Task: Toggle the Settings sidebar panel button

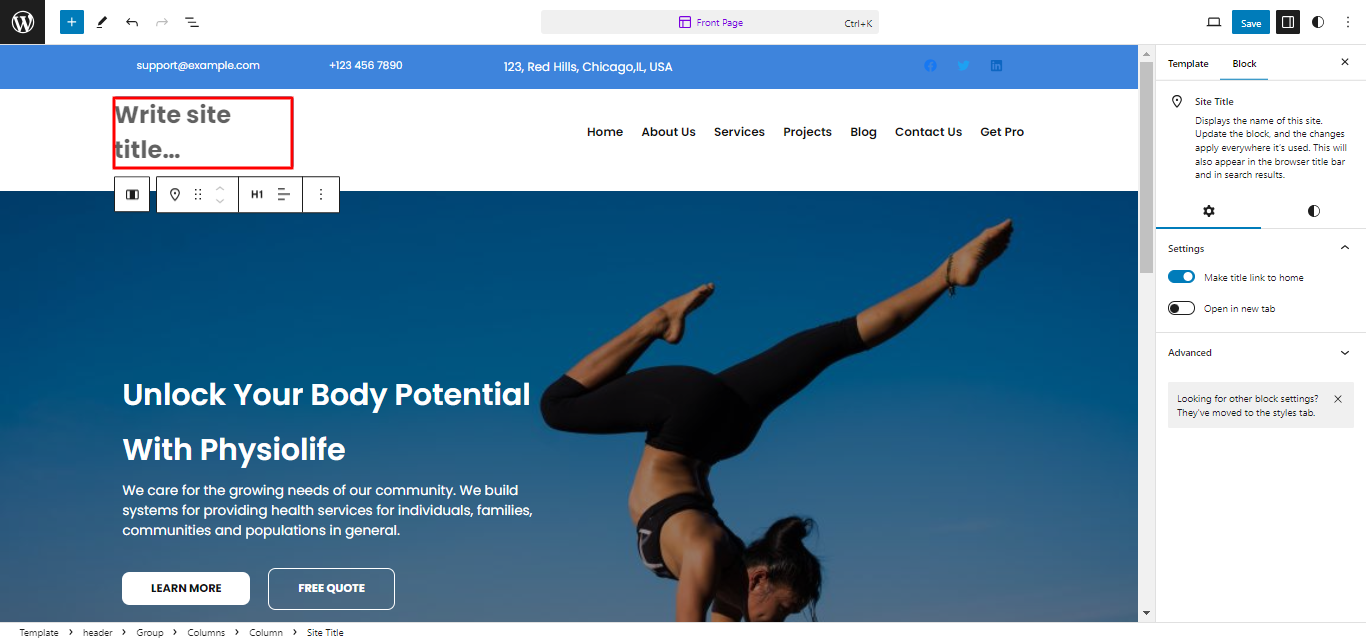Action: point(1288,22)
